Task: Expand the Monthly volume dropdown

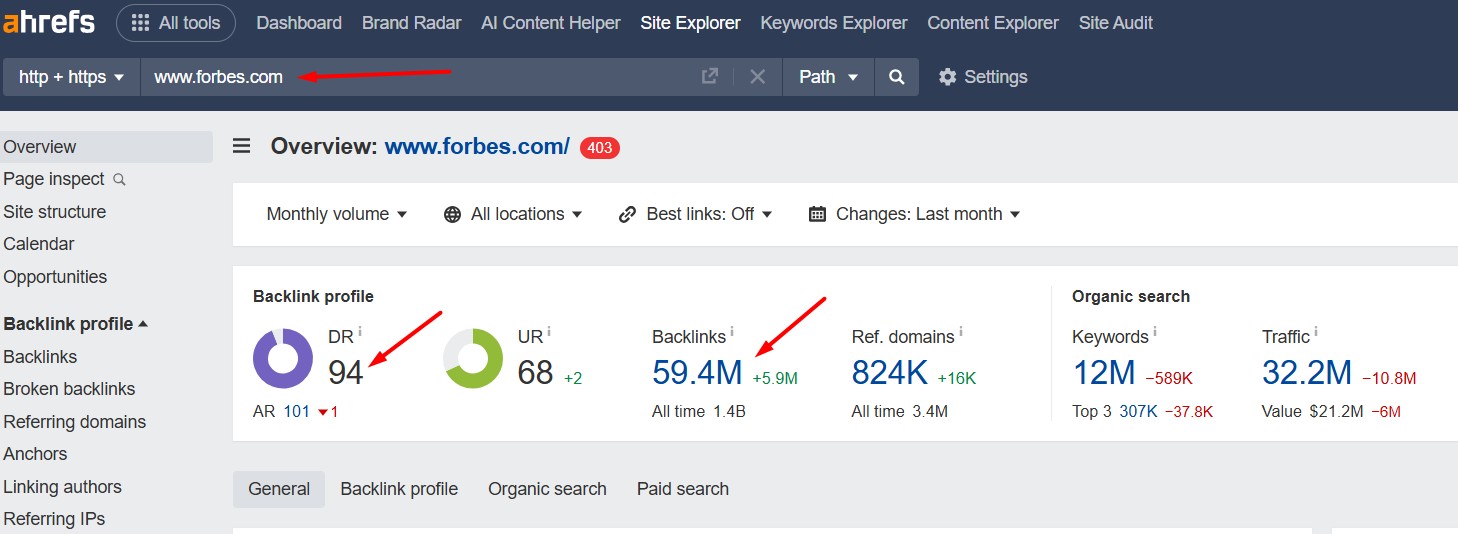Action: [x=337, y=214]
